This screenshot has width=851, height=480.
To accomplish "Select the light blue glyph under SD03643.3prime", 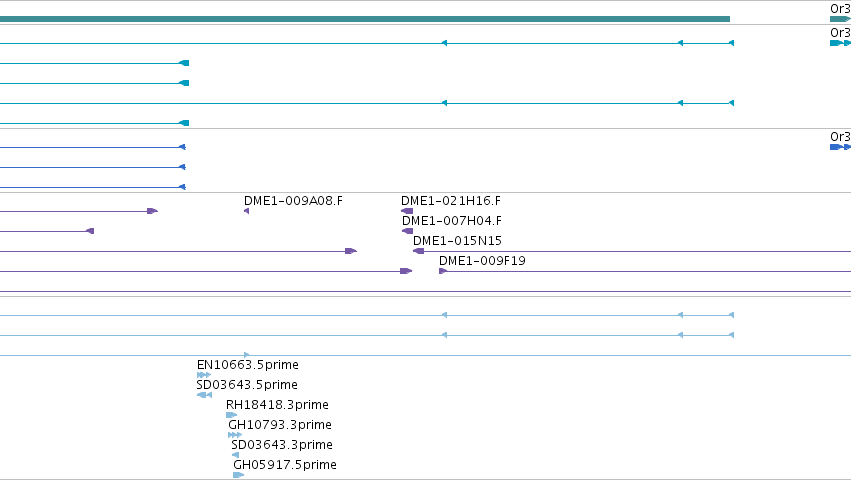I will tap(236, 455).
